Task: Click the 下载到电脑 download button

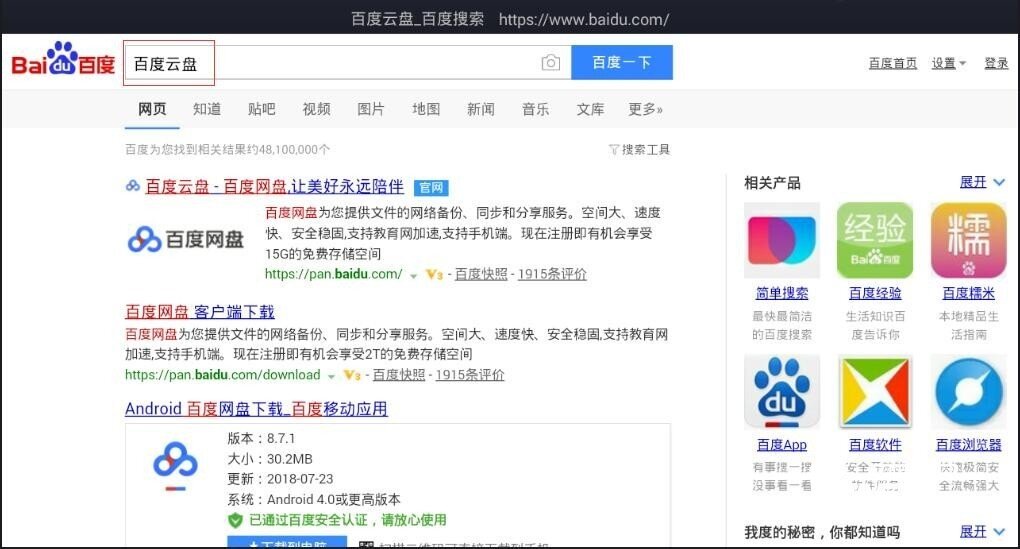Action: tap(287, 542)
